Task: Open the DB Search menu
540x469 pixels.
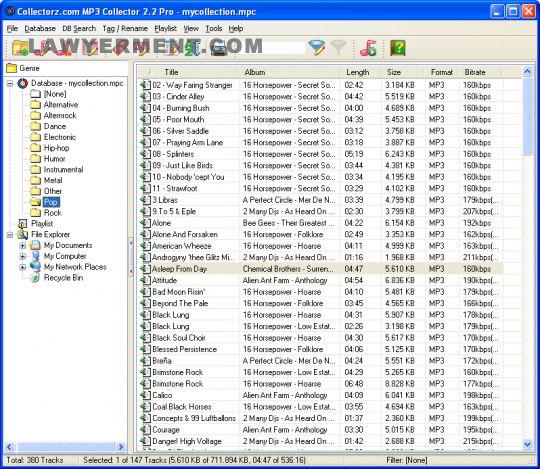Action: tap(79, 29)
